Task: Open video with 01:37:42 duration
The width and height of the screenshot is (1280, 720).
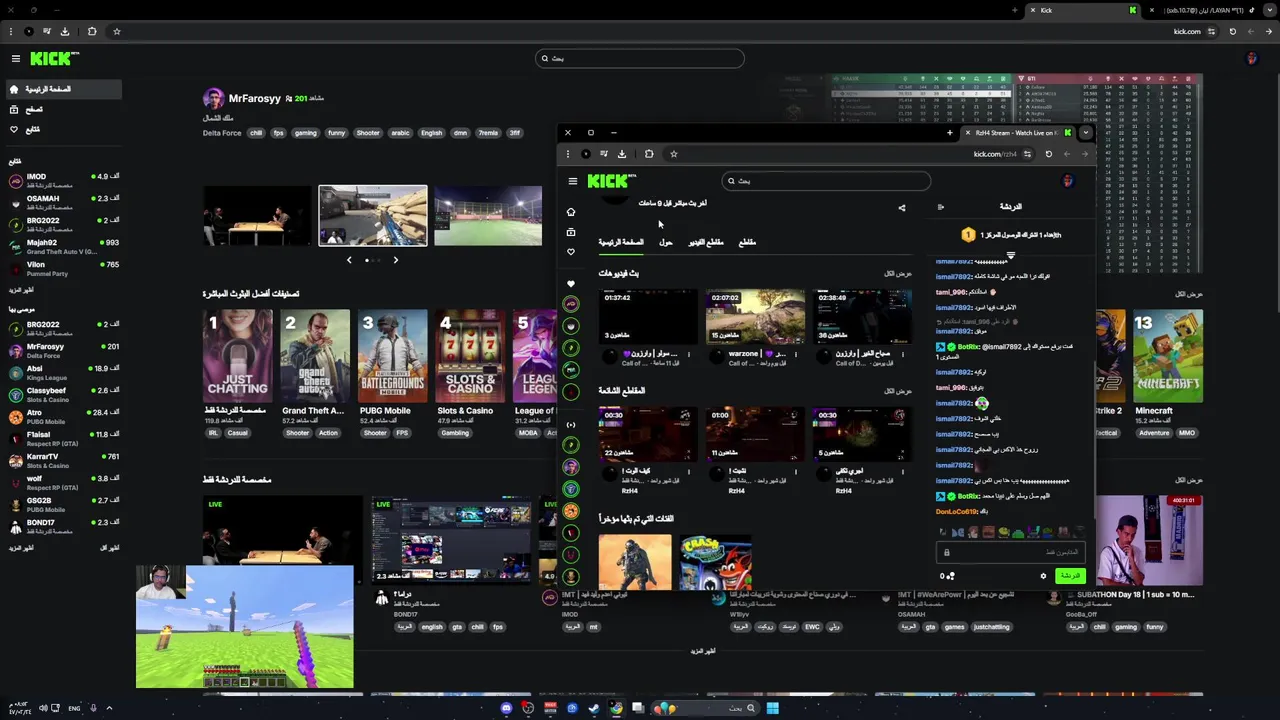Action: click(647, 316)
